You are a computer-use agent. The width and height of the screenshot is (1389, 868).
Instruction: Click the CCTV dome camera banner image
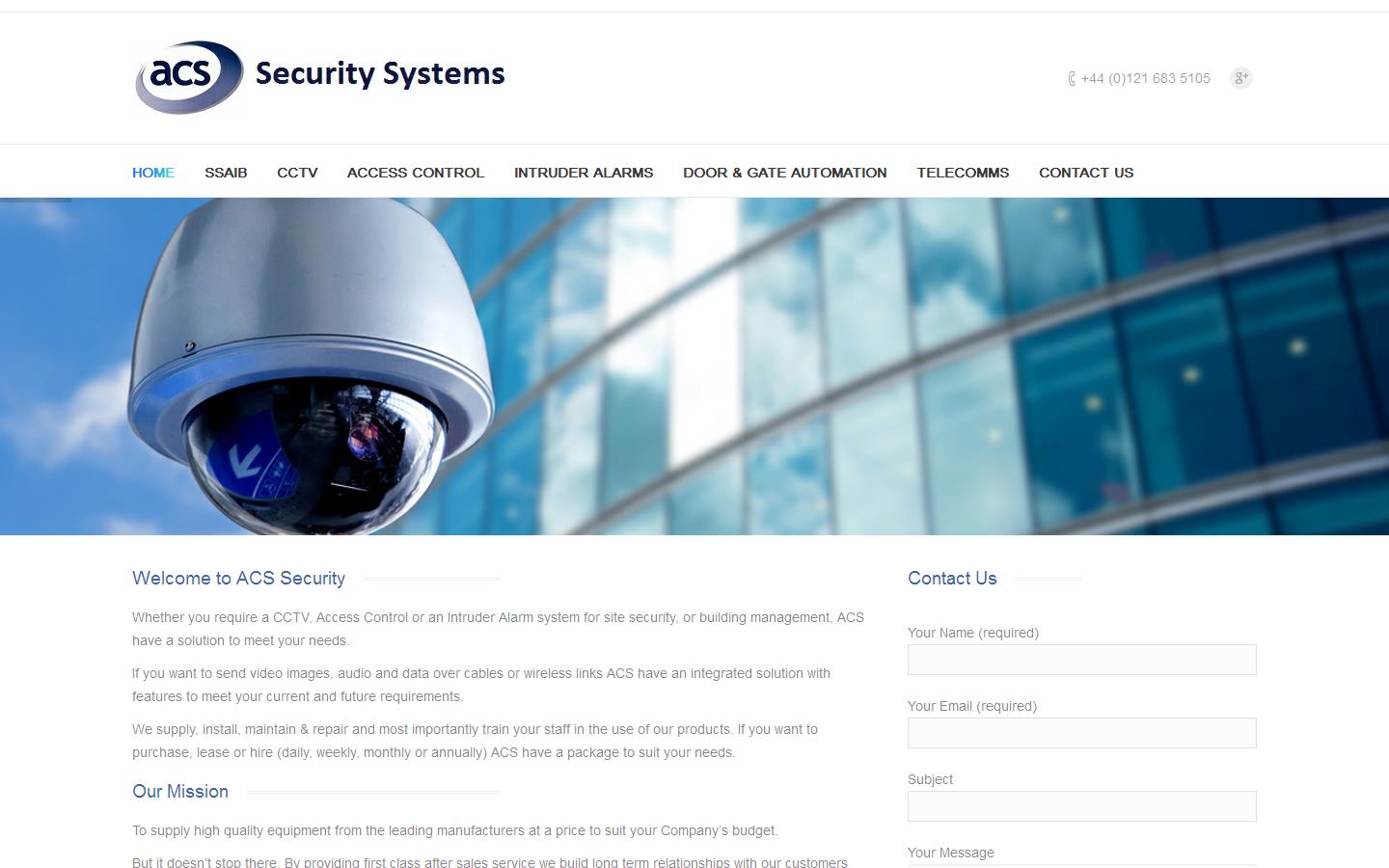694,366
